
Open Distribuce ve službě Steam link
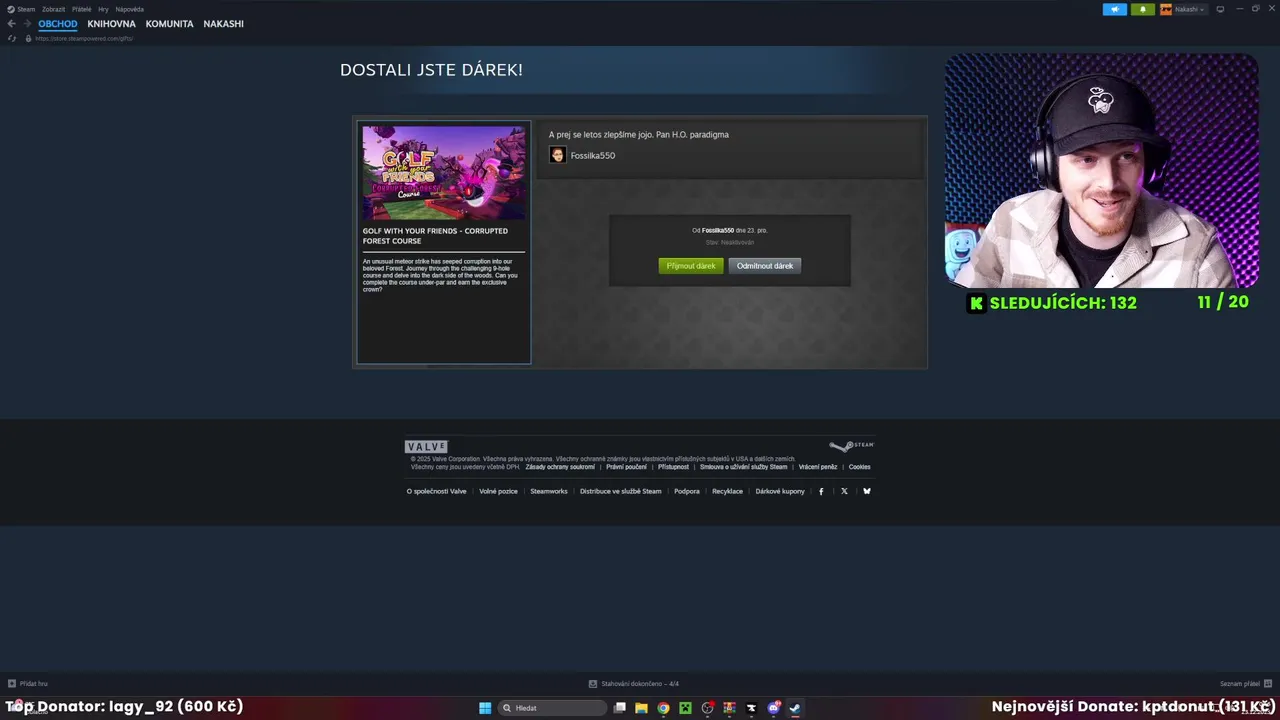pos(621,491)
